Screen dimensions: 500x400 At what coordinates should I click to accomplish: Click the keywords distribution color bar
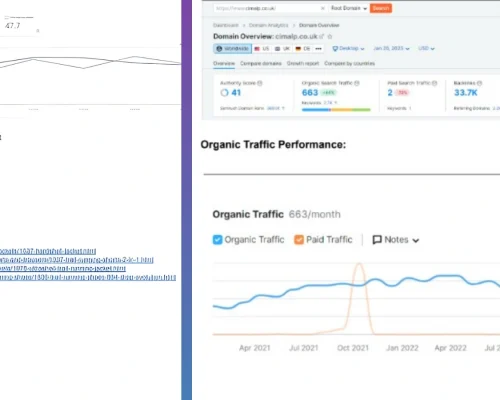click(x=336, y=110)
